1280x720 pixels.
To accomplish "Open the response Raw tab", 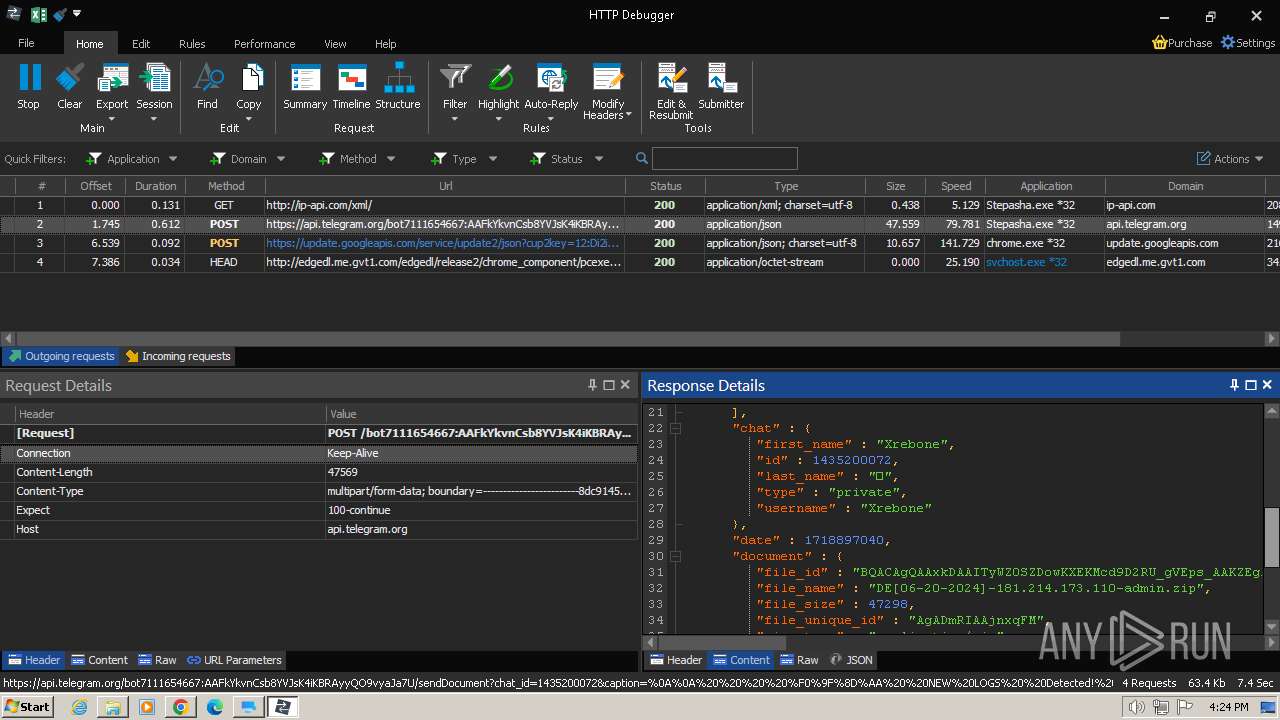I will [799, 660].
